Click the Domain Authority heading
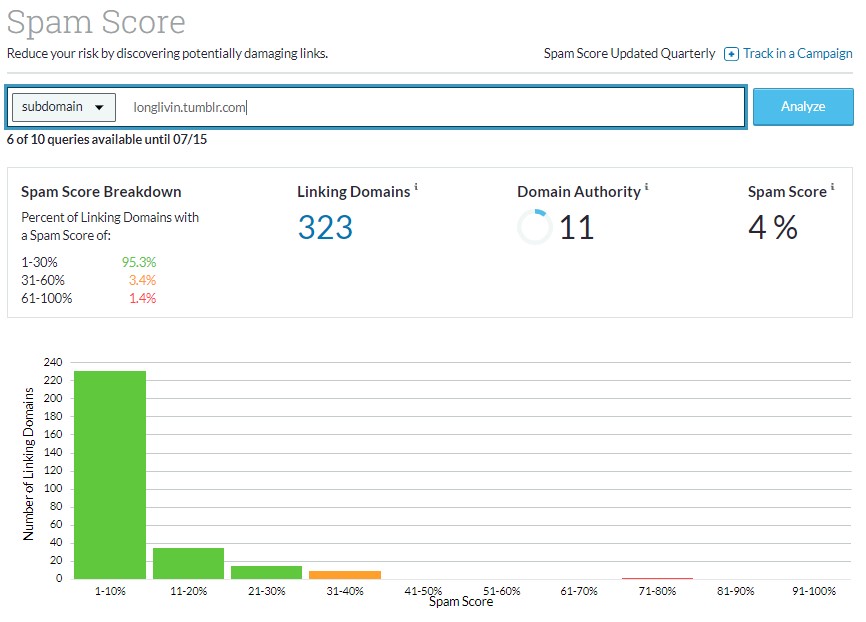The height and width of the screenshot is (622, 866). pos(579,192)
